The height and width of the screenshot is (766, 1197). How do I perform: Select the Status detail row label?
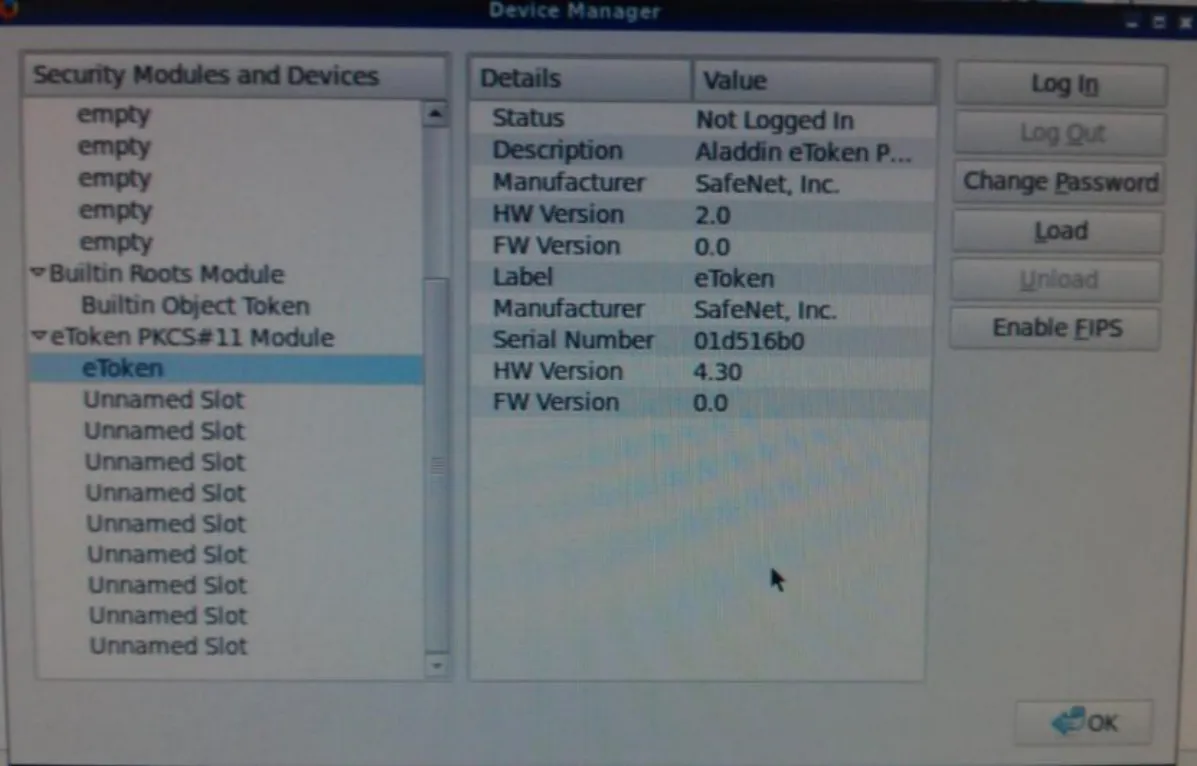528,118
